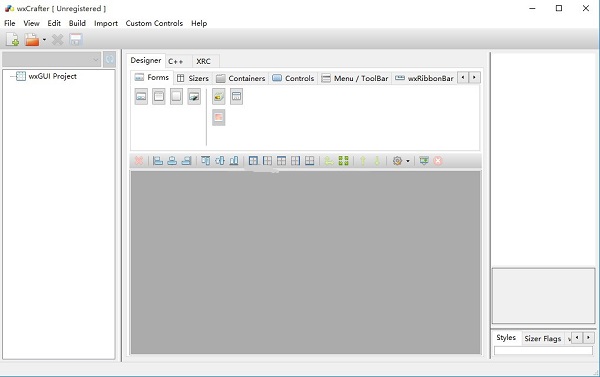Open the dropdown arrow beside the Open folder icon

[x=44, y=39]
